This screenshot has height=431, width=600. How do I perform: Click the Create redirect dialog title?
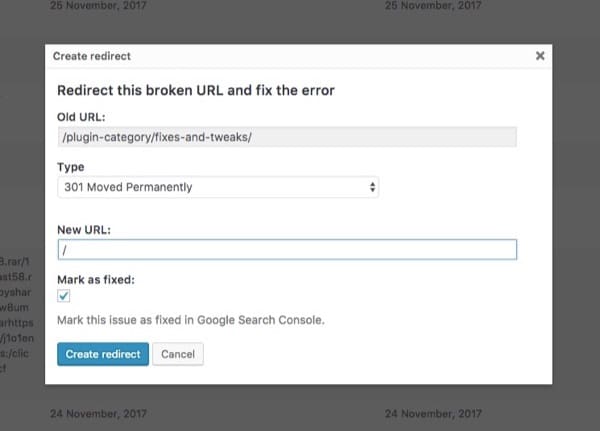pos(92,56)
